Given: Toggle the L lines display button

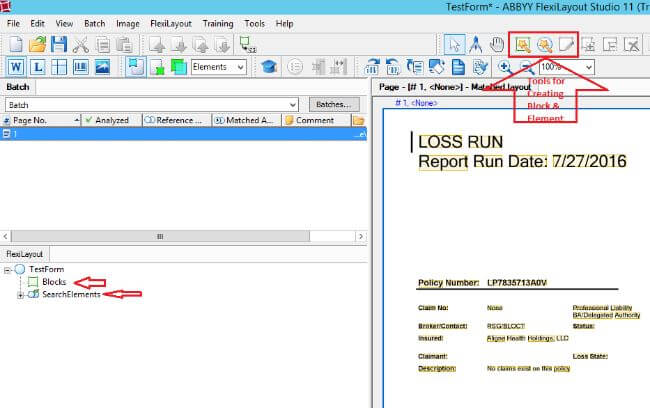Looking at the screenshot, I should pos(38,67).
